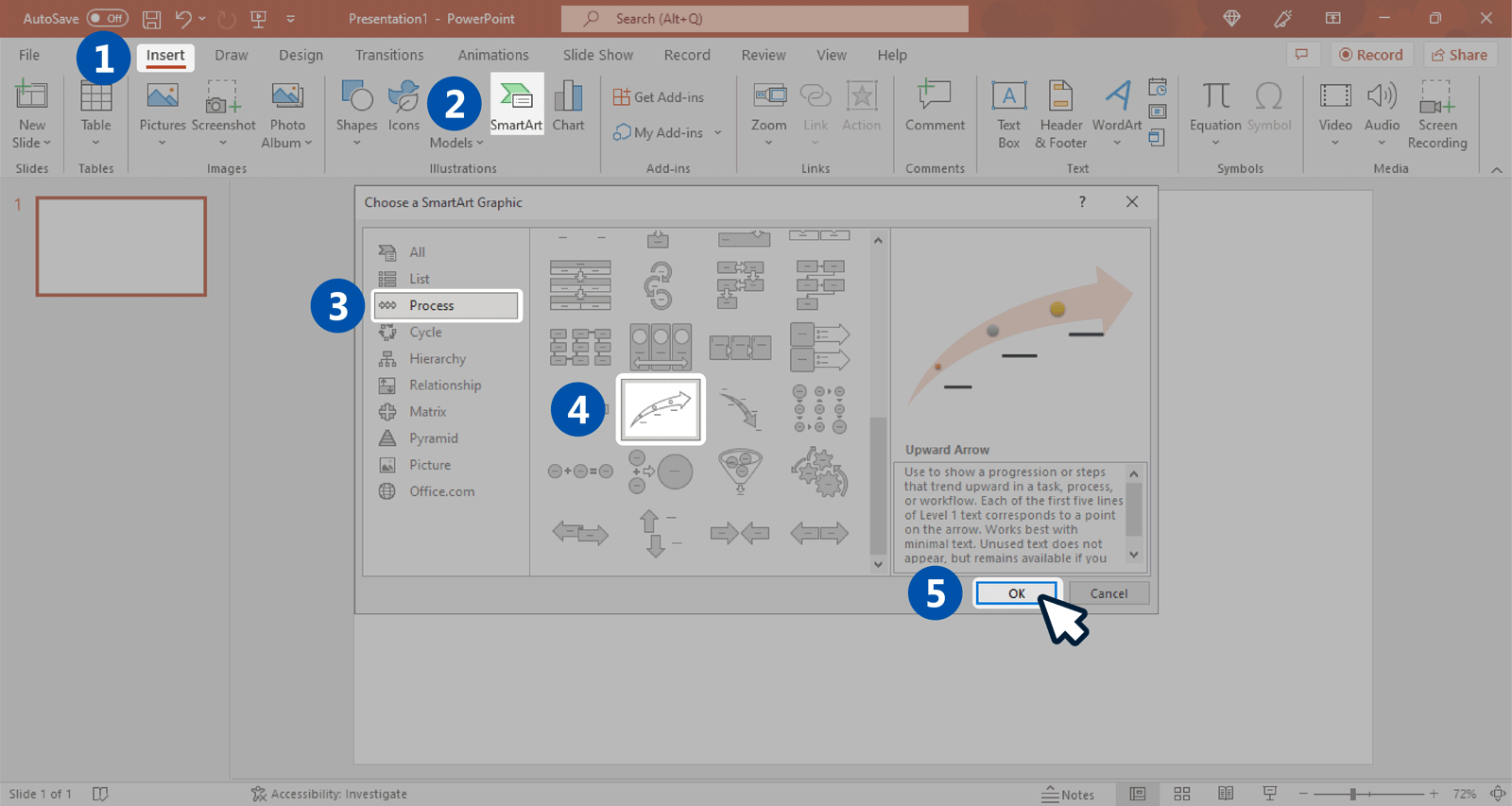Insert Icons from the ribbon
The height and width of the screenshot is (806, 1512).
click(404, 108)
